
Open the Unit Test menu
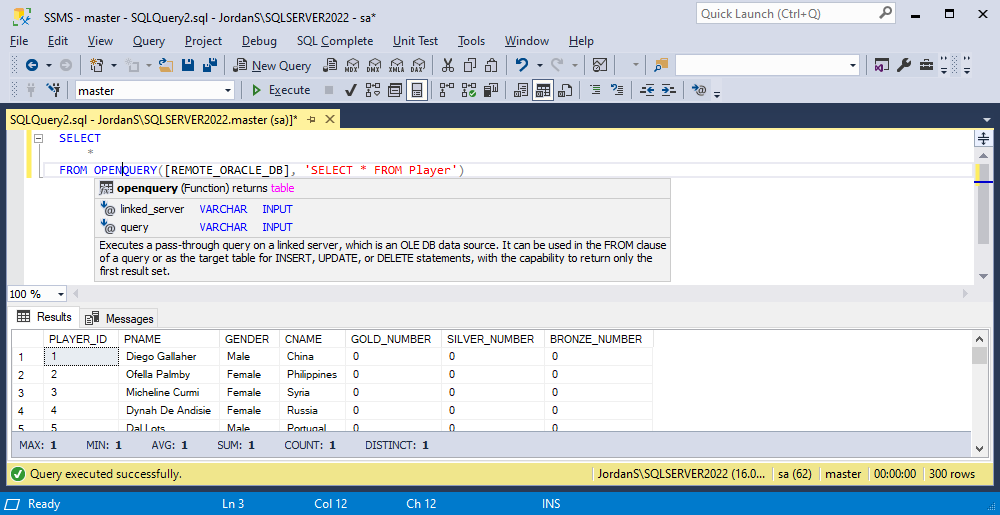click(415, 41)
